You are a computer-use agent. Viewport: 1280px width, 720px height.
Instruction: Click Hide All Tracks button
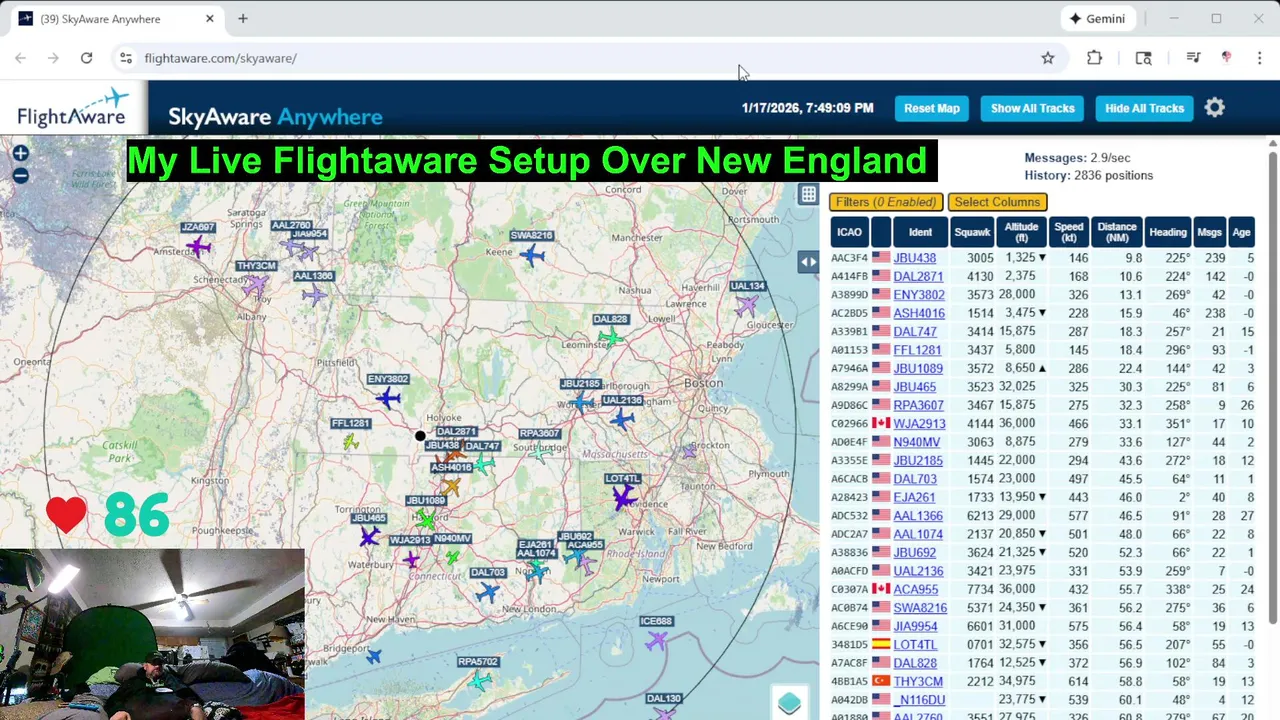[1144, 108]
